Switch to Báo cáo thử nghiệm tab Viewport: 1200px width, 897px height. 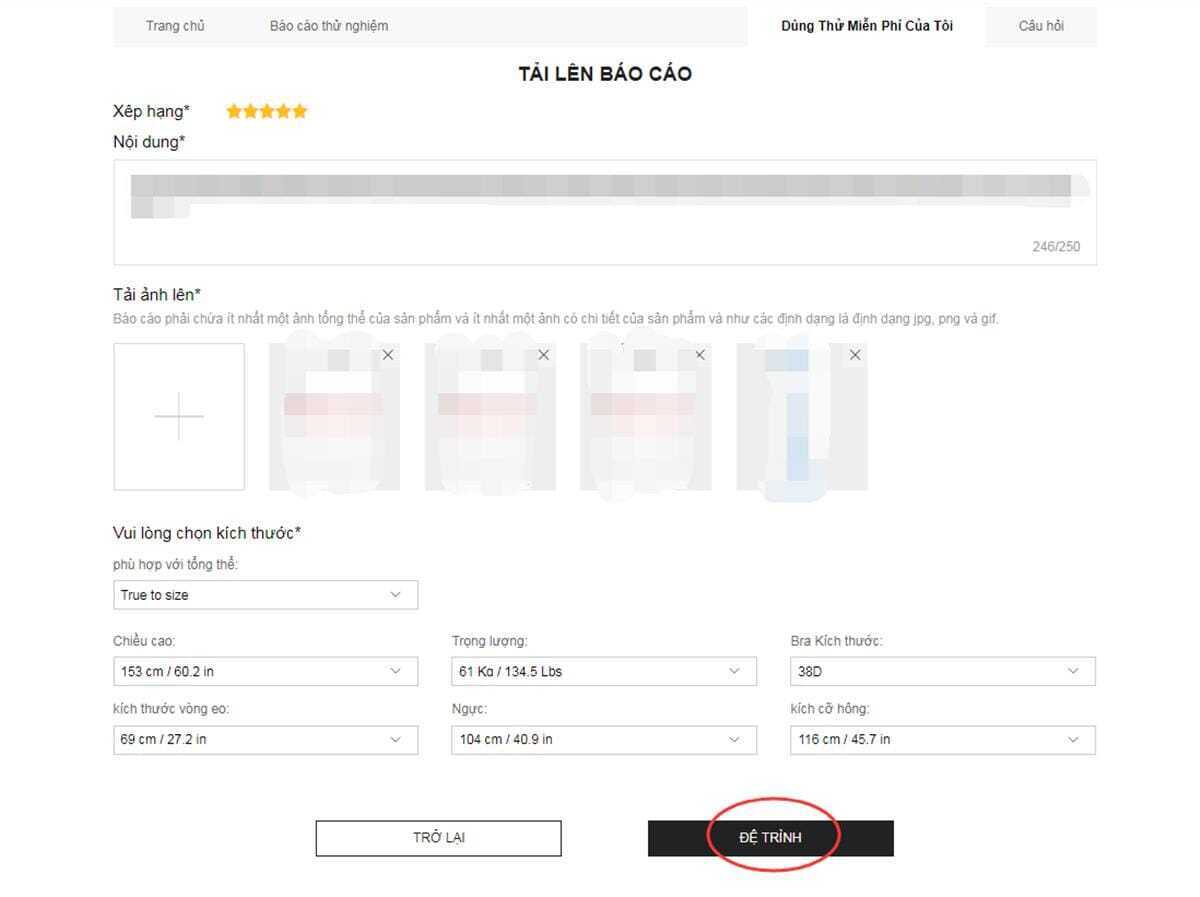329,26
